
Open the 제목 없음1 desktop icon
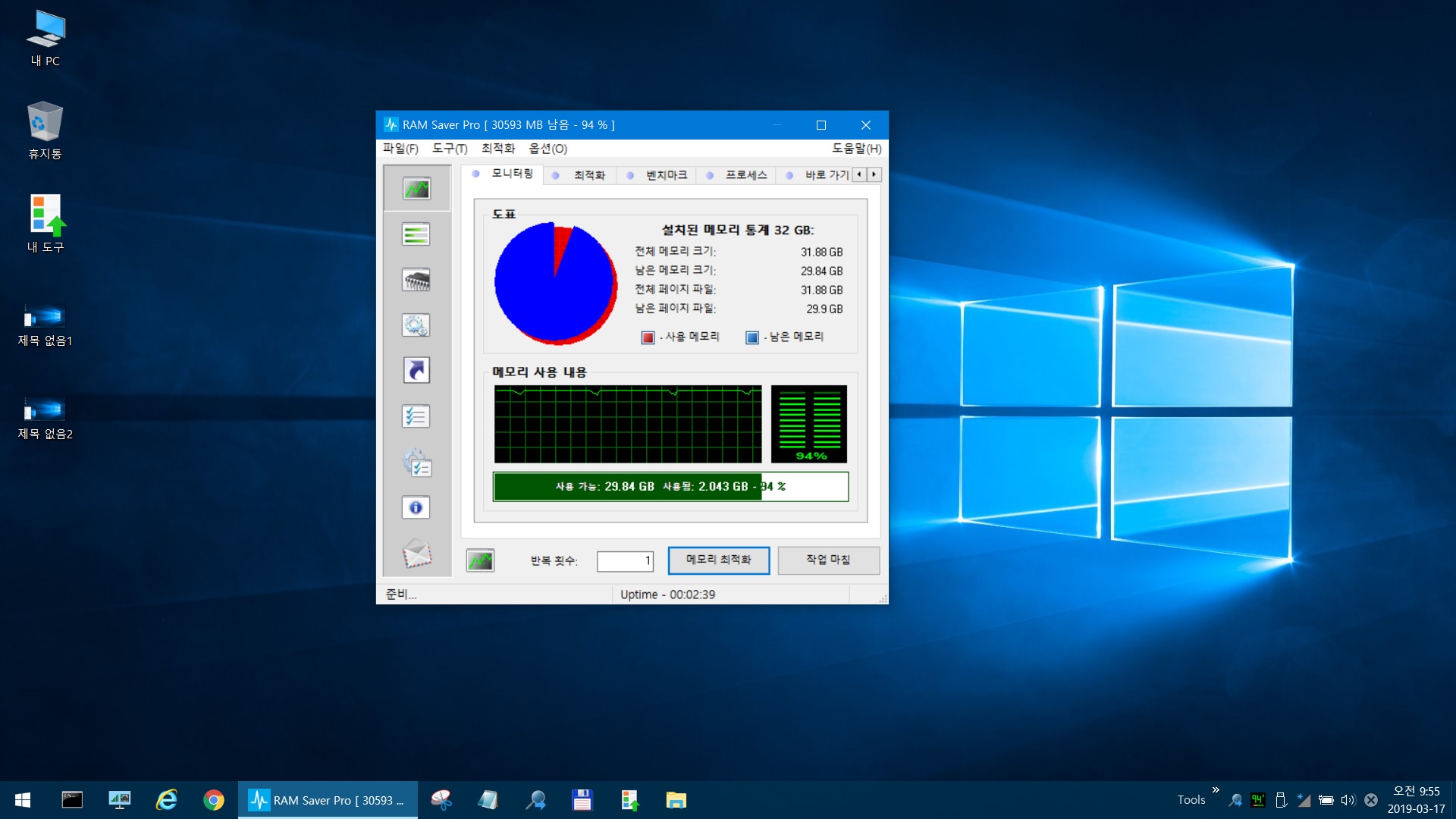point(45,325)
